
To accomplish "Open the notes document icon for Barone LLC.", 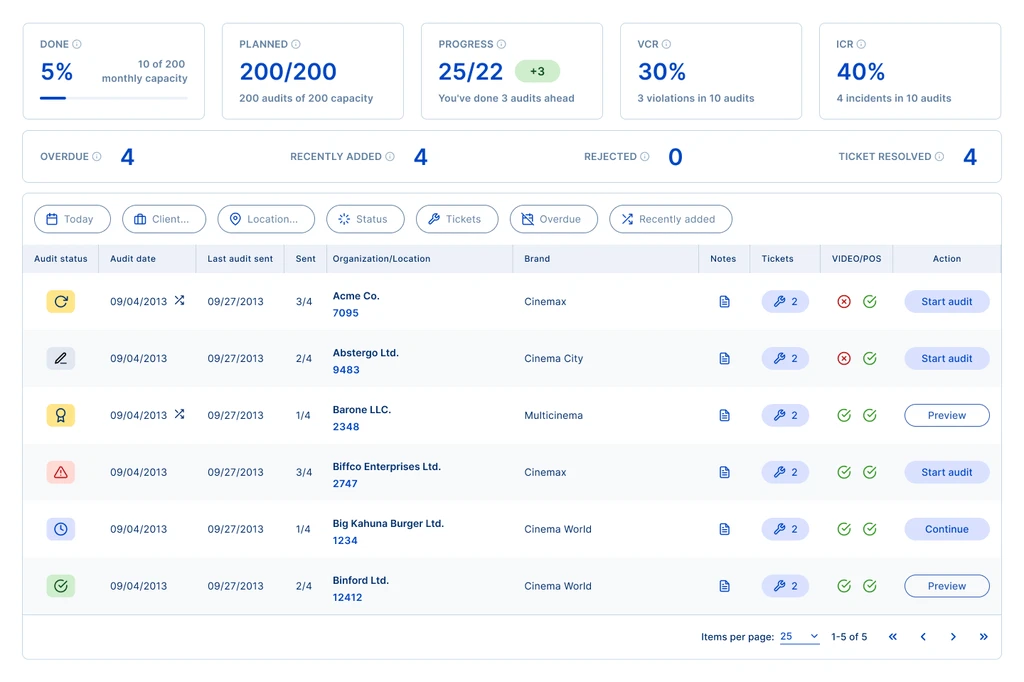I will tap(724, 415).
